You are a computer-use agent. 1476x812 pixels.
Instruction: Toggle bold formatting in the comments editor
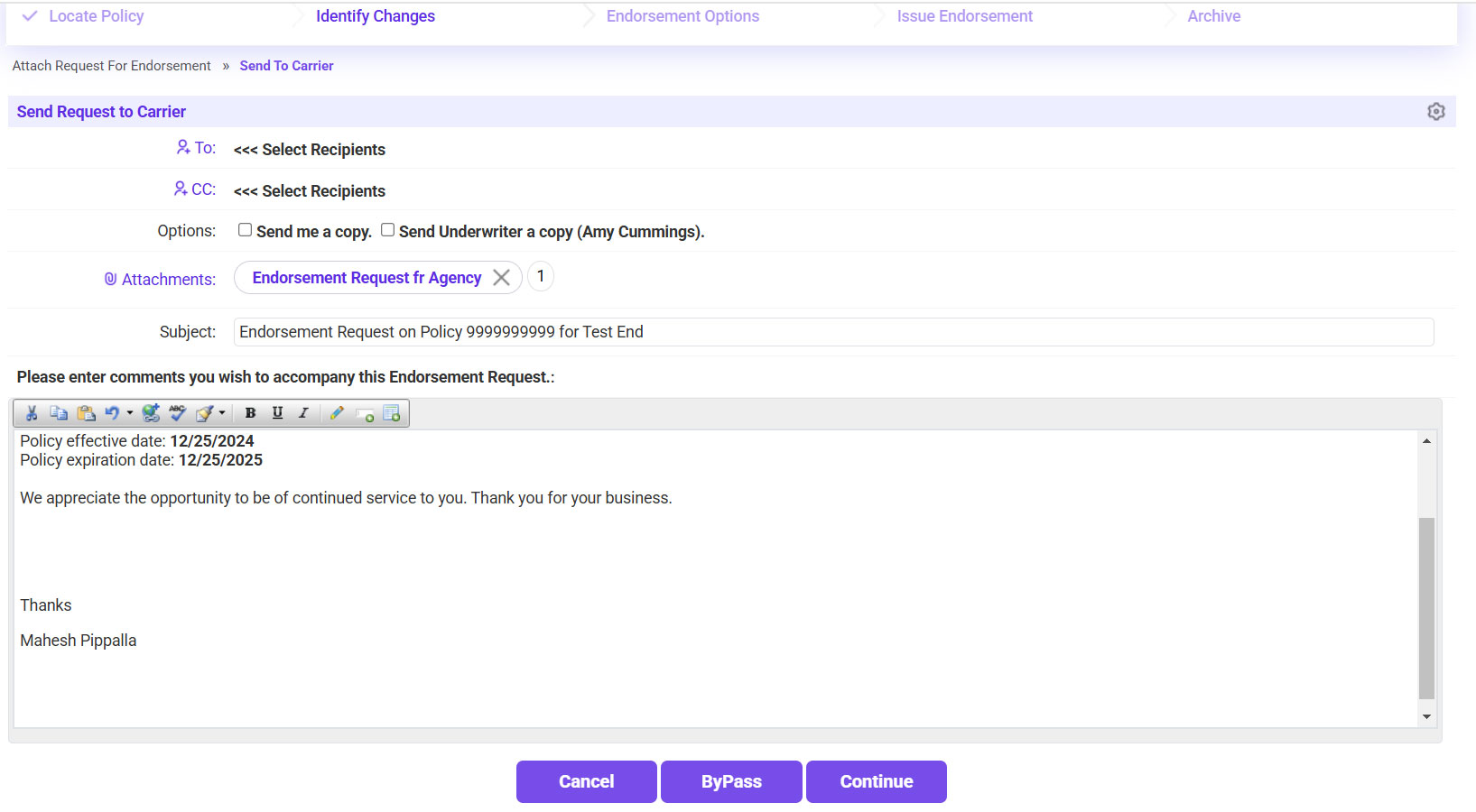pyautogui.click(x=250, y=412)
